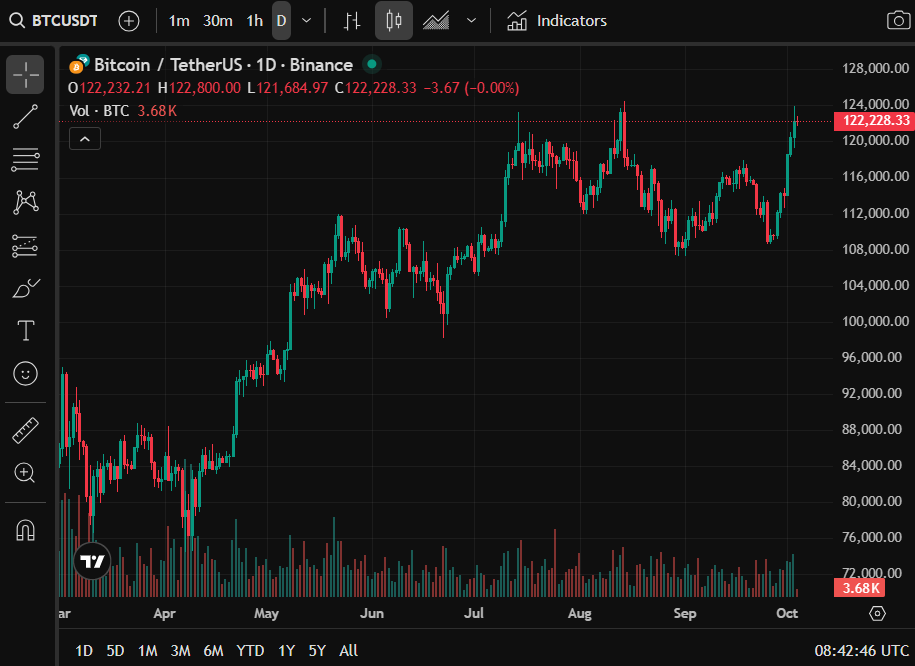The image size is (915, 666).
Task: Expand the time interval dropdown arrow
Action: 306,21
